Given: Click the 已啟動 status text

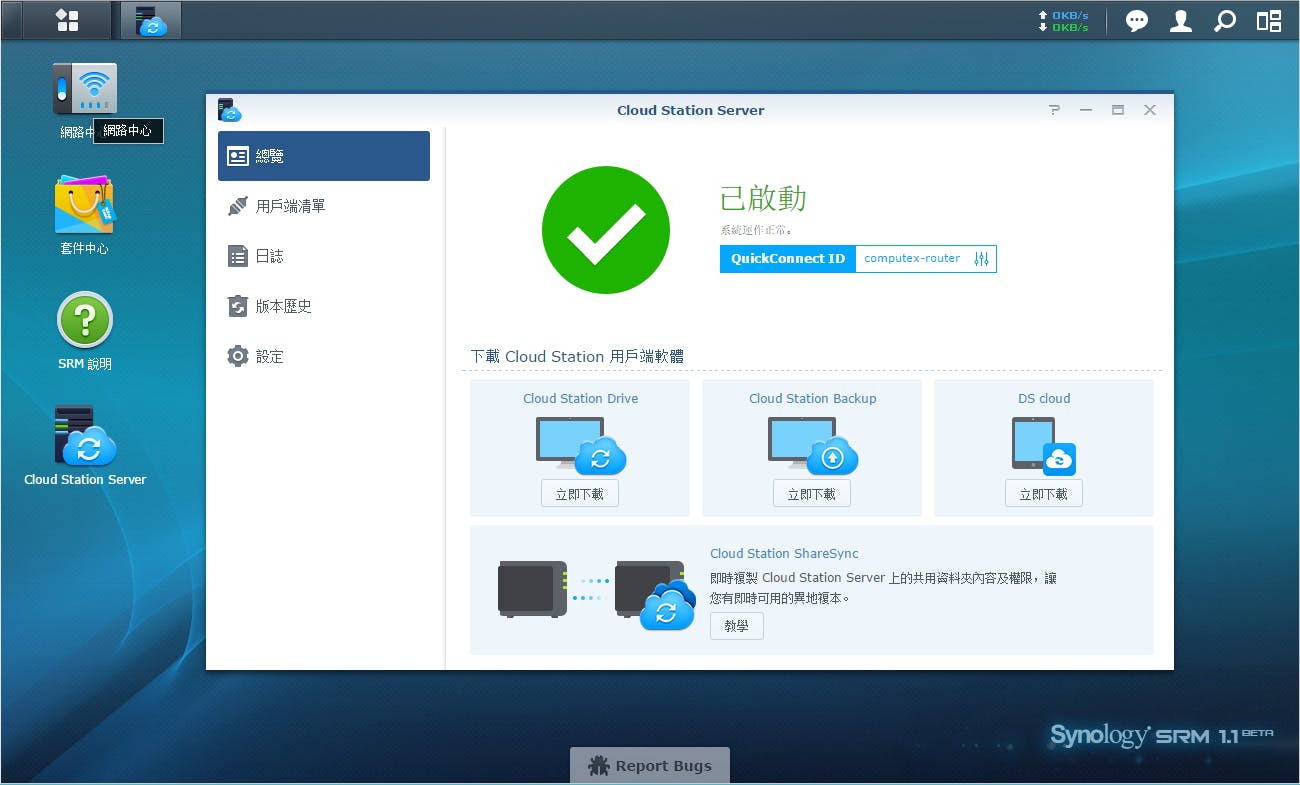Looking at the screenshot, I should (763, 199).
